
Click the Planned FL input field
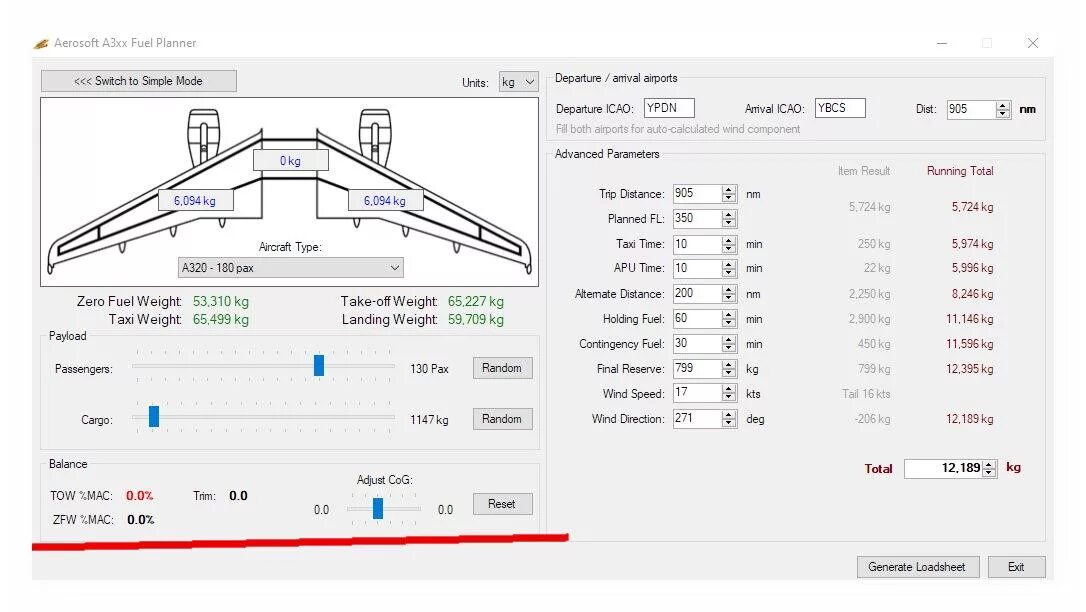[x=697, y=219]
